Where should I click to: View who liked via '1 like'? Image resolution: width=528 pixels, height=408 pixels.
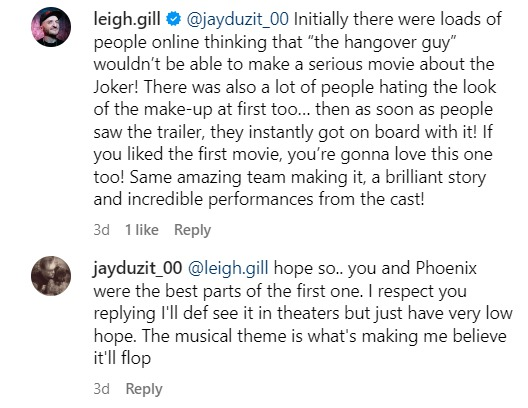pos(142,230)
